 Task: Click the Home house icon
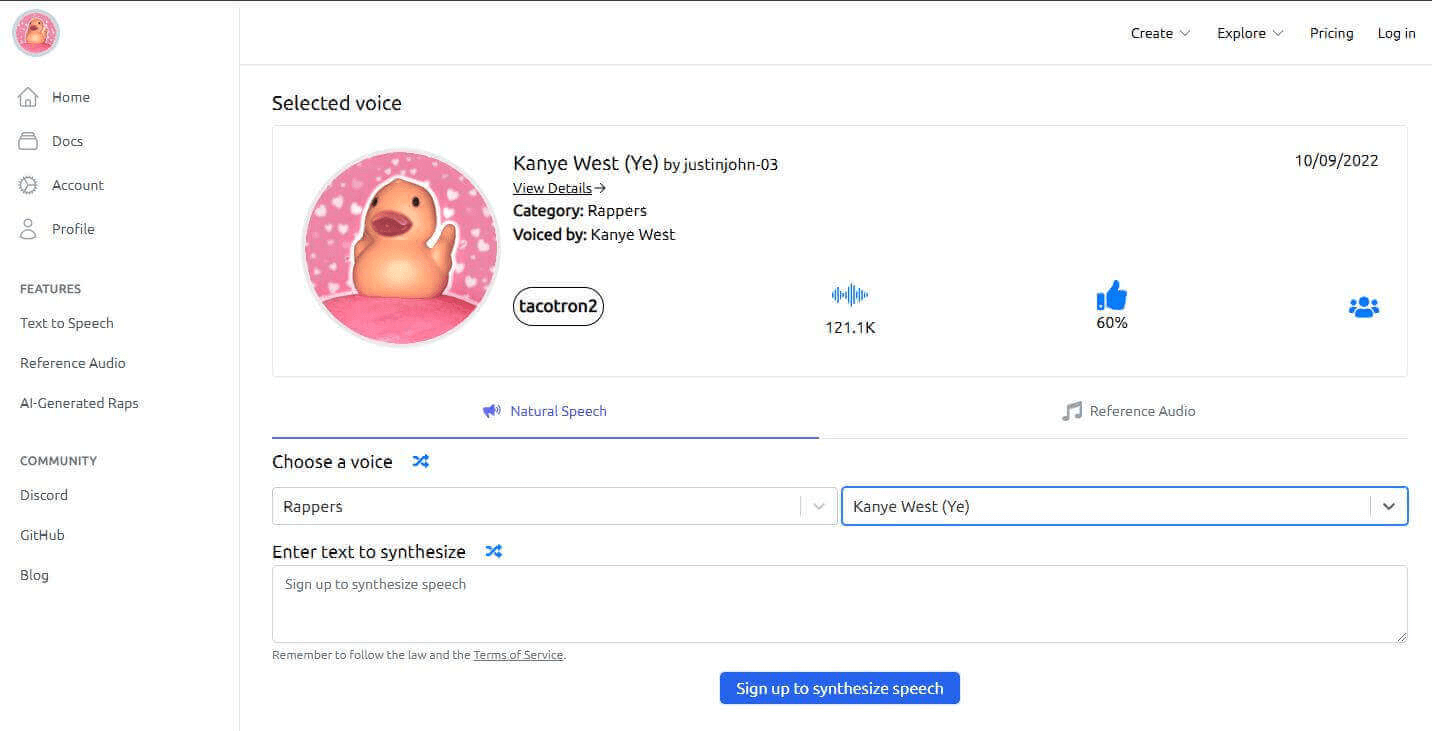[x=28, y=97]
